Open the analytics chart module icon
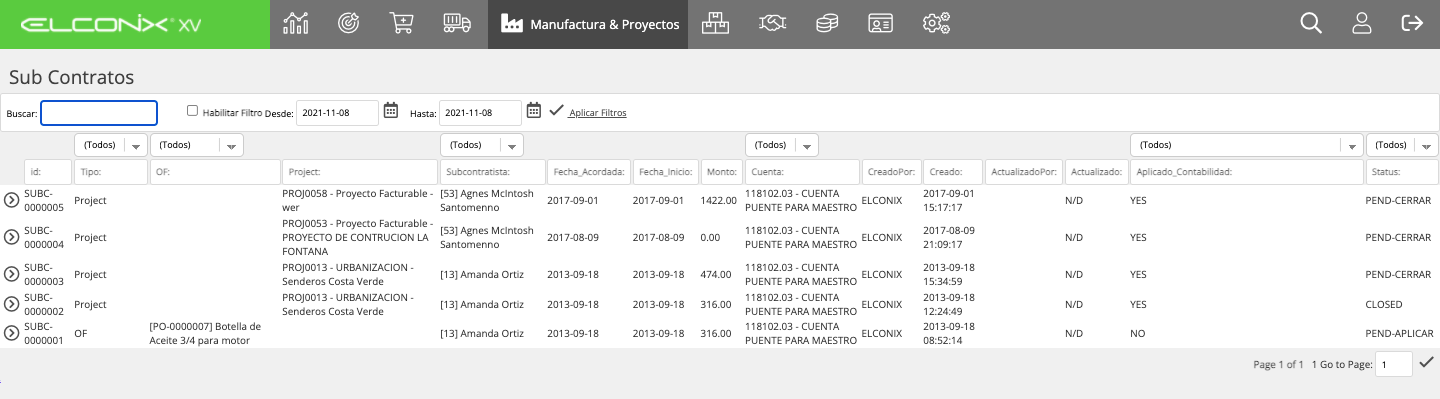The width and height of the screenshot is (1440, 399). [296, 24]
